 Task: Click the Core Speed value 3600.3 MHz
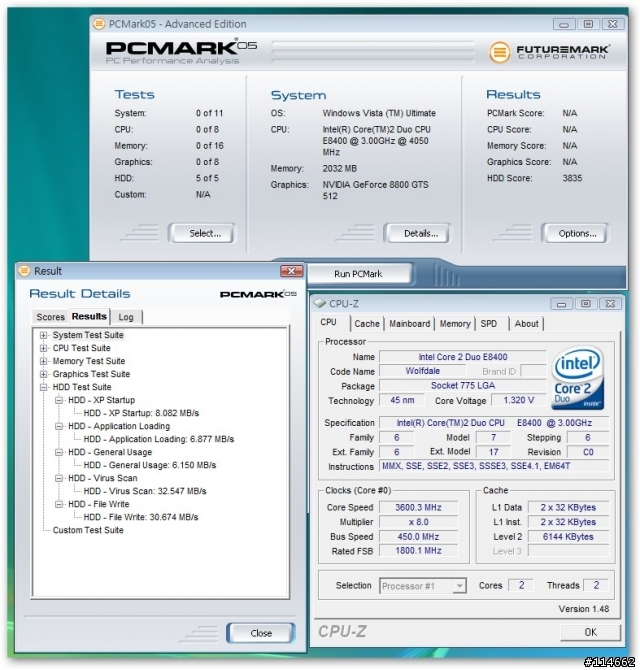[418, 507]
